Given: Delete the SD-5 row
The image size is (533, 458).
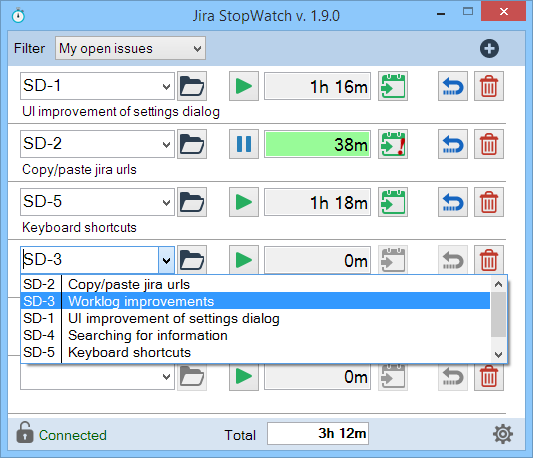Looking at the screenshot, I should tap(489, 202).
